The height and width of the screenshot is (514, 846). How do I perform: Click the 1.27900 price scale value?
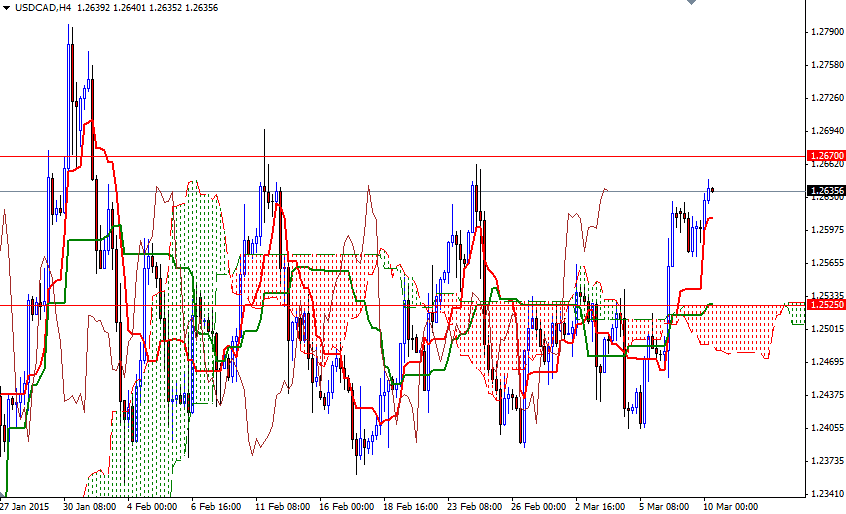[827, 32]
